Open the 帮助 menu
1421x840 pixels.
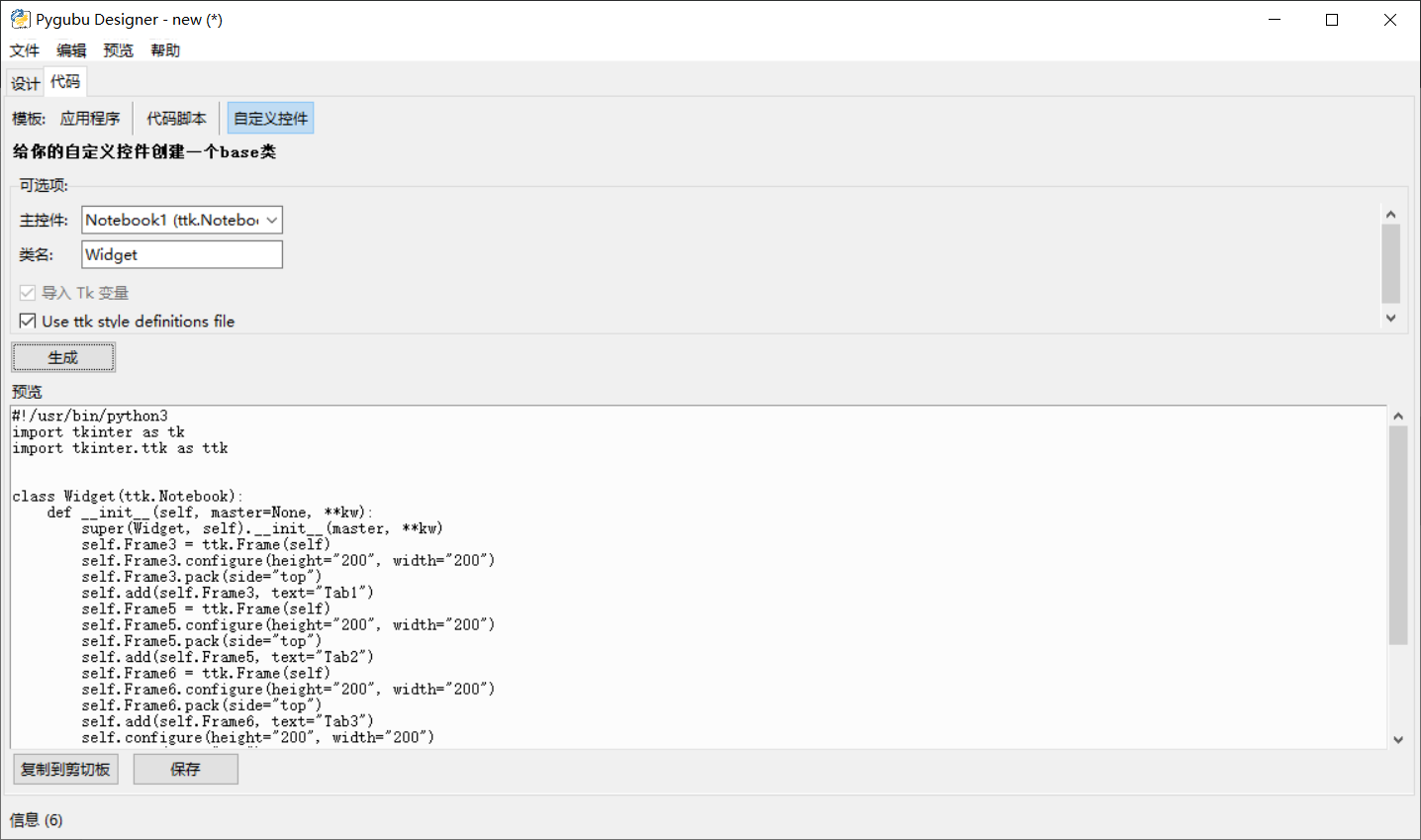165,50
